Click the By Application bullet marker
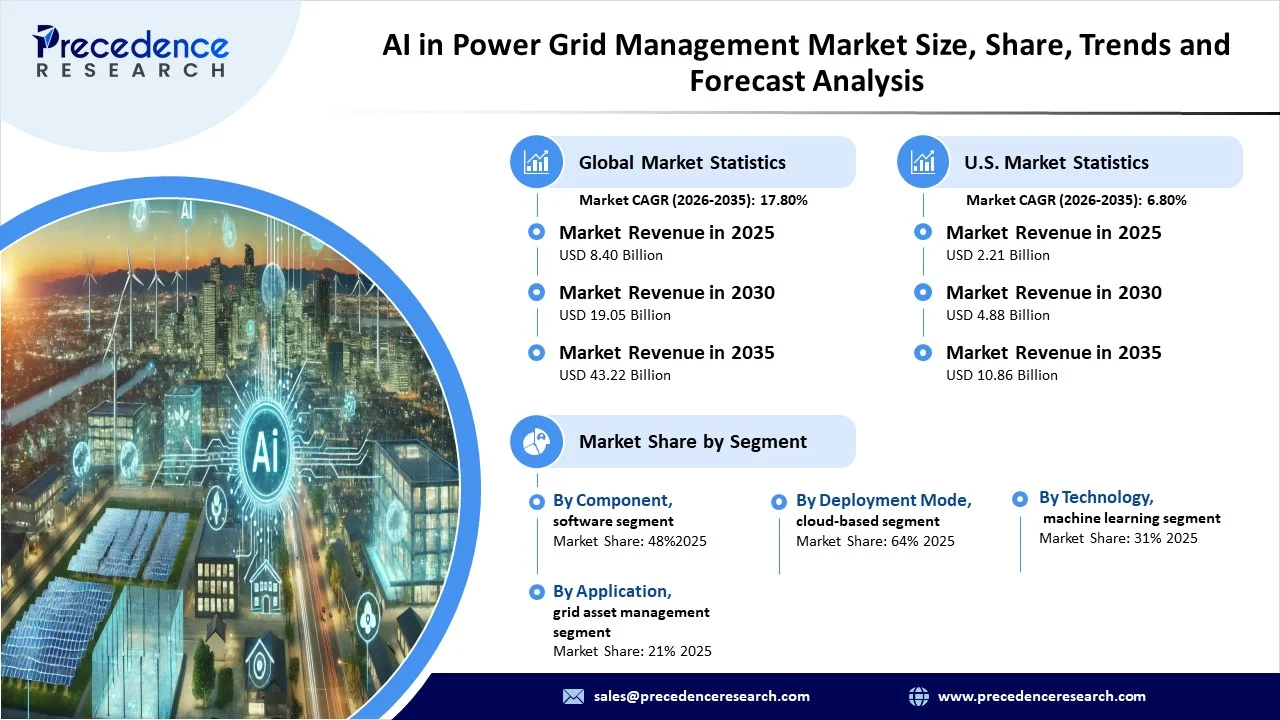Viewport: 1280px width, 720px height. (537, 591)
